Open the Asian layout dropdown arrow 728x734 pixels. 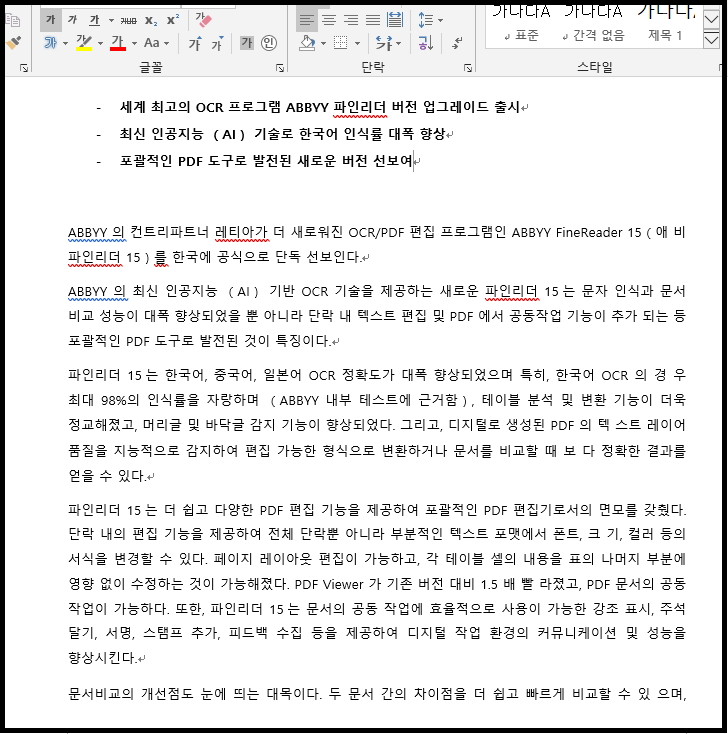[398, 44]
